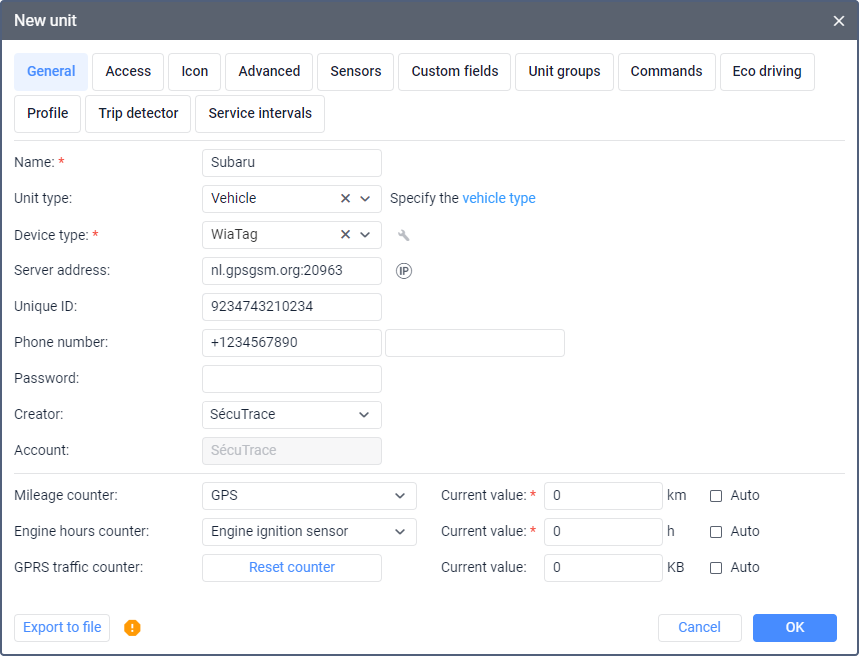Click the vehicle type link

tap(499, 199)
